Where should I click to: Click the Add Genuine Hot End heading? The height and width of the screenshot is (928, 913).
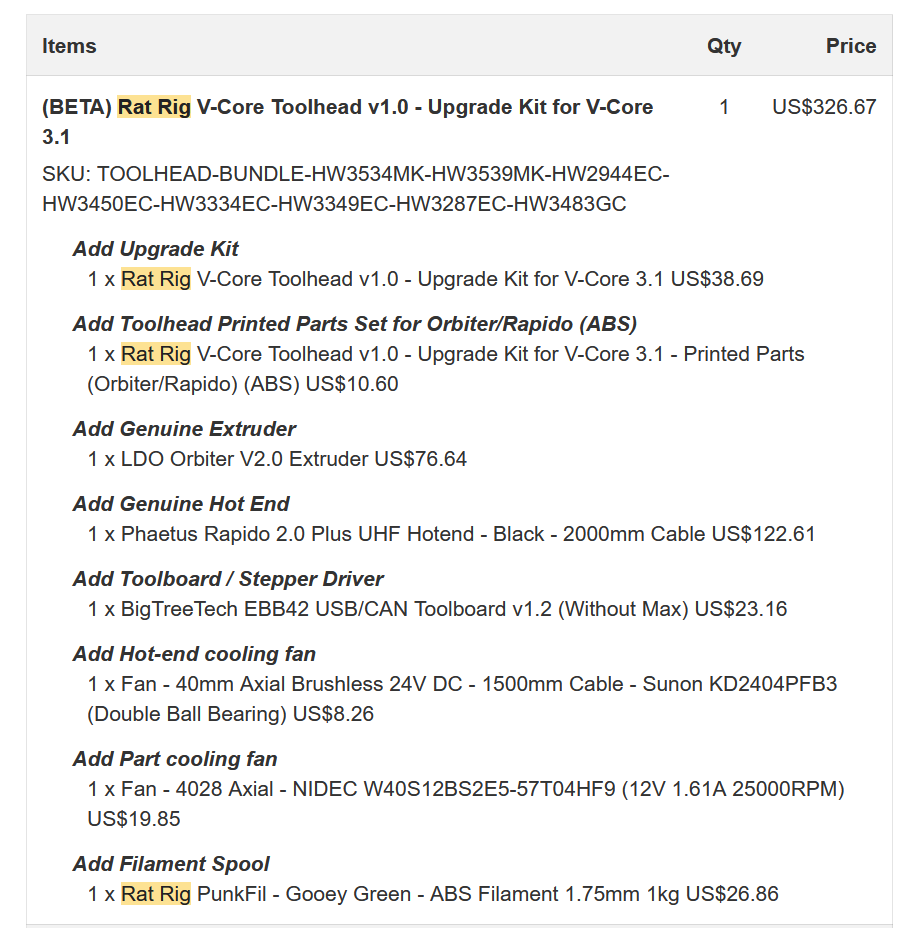(181, 504)
